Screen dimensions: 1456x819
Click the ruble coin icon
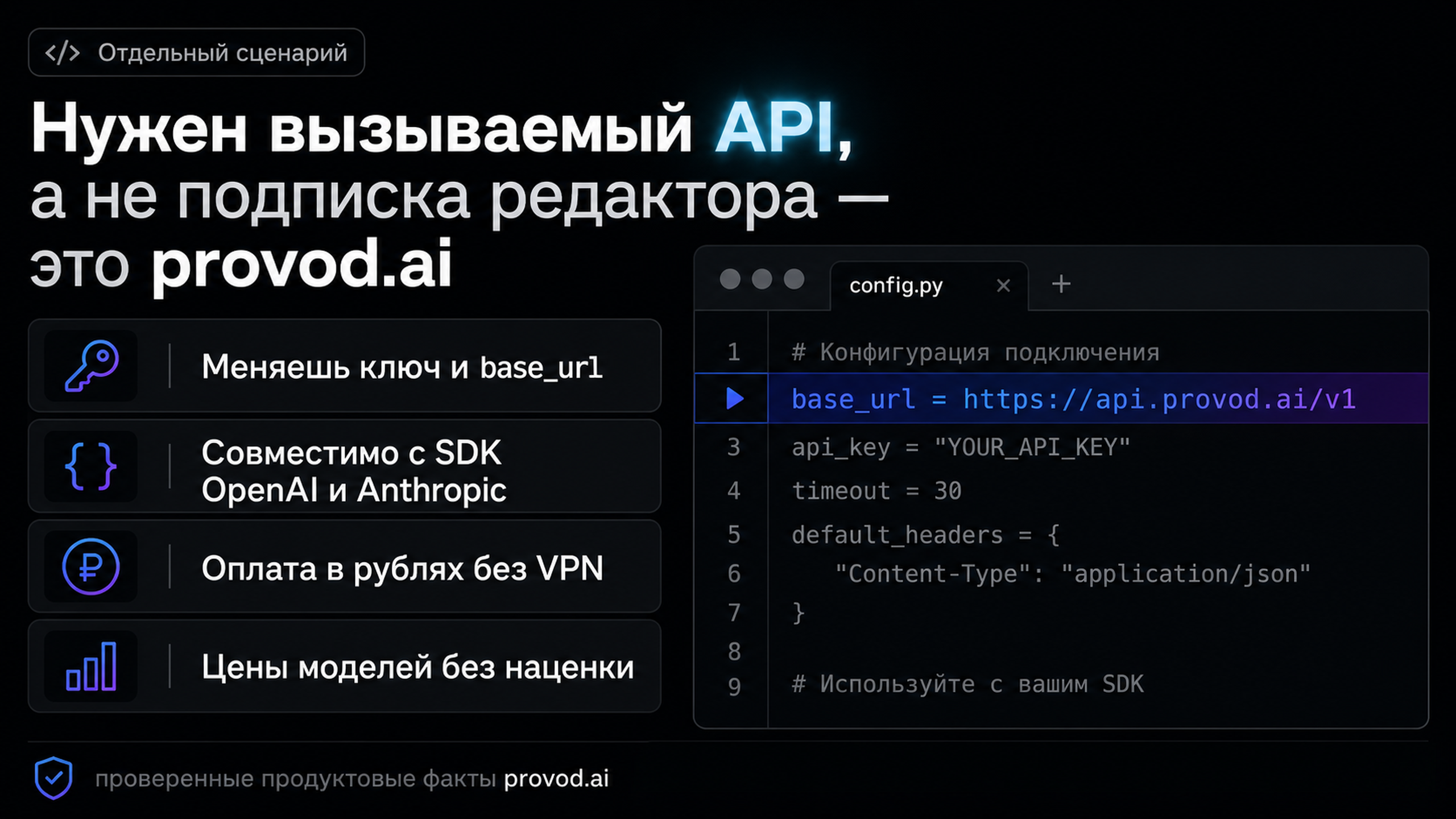91,566
